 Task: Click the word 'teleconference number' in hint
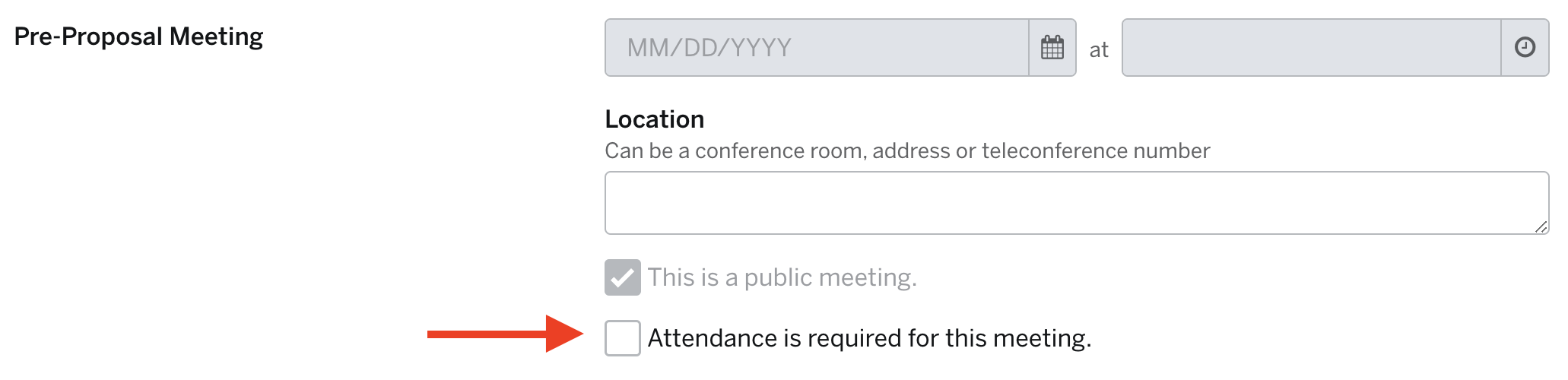[x=1096, y=150]
